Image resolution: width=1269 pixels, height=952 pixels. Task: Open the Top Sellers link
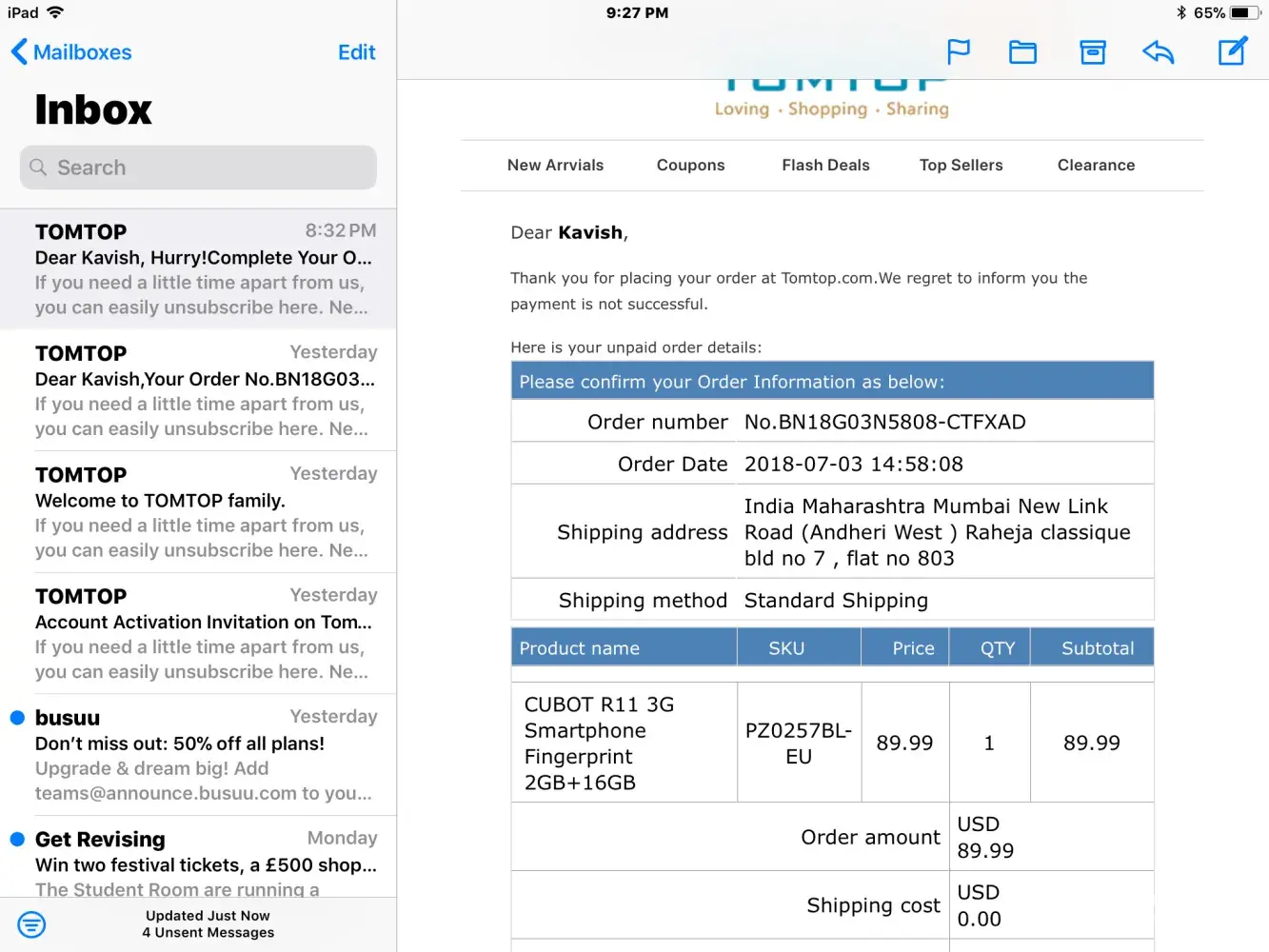pos(961,165)
